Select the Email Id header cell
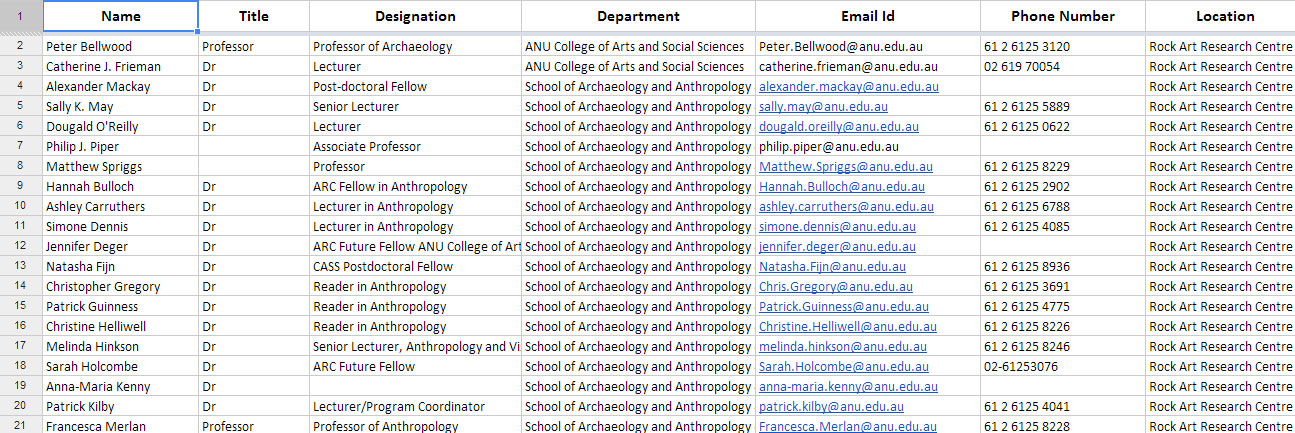The image size is (1295, 433). tap(867, 16)
